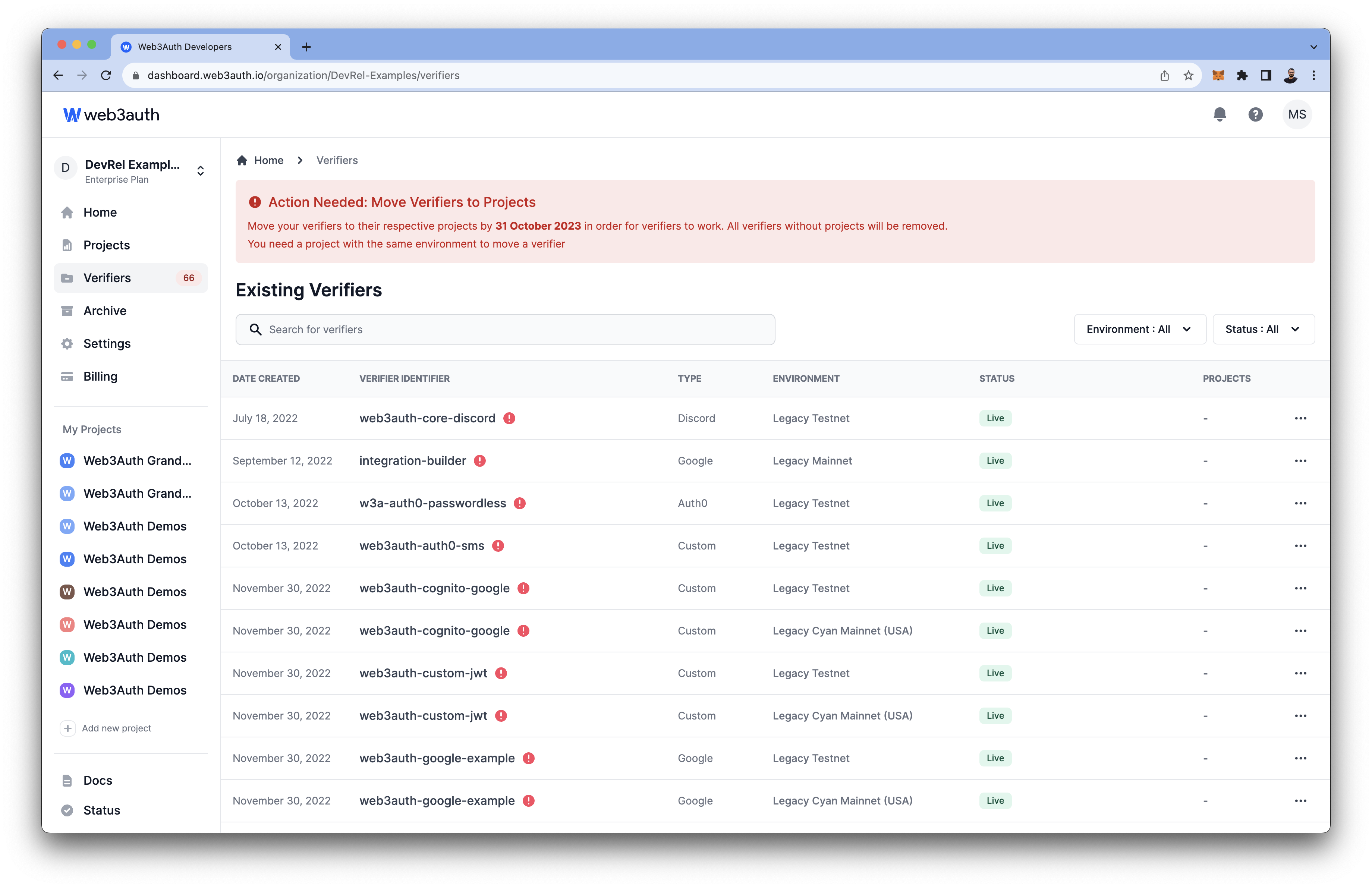This screenshot has width=1372, height=888.
Task: Reload the browser page
Action: (106, 75)
